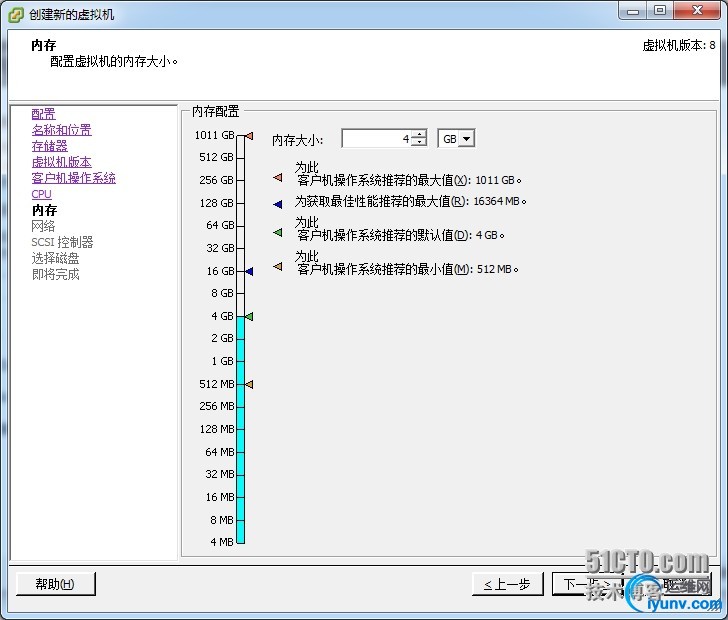Click the ≤上一步 back button
Viewport: 728px width, 620px height.
pyautogui.click(x=507, y=584)
